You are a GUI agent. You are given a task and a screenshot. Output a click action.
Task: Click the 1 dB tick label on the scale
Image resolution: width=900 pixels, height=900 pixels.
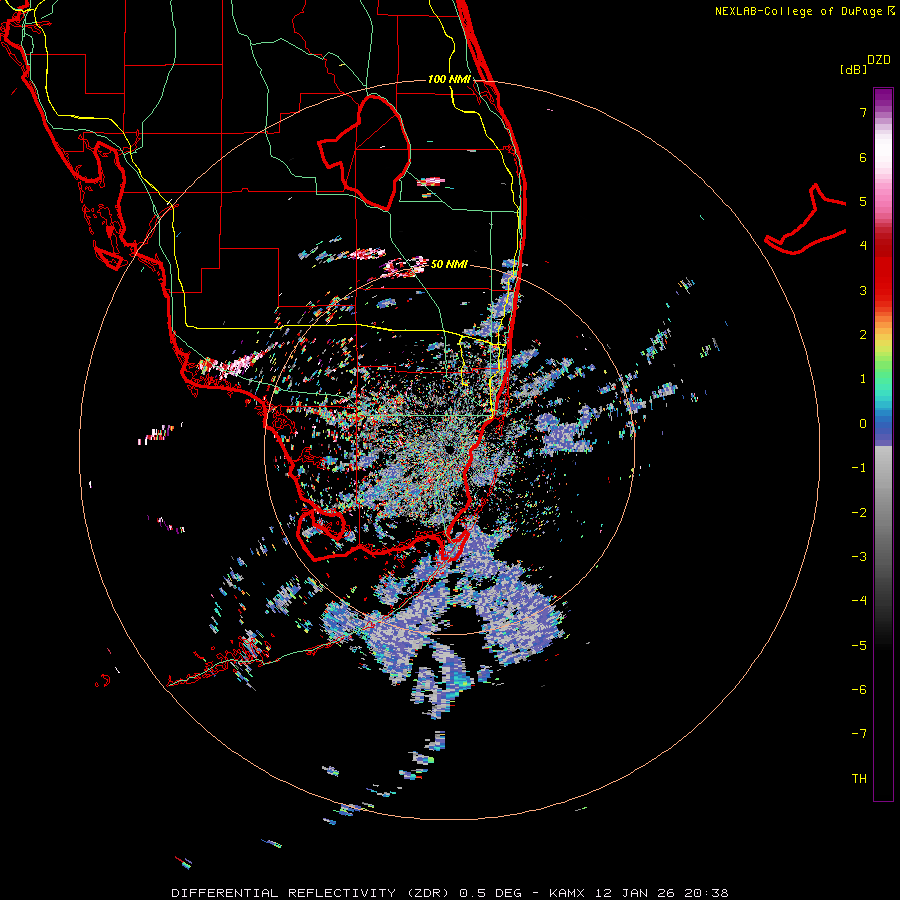(x=863, y=379)
